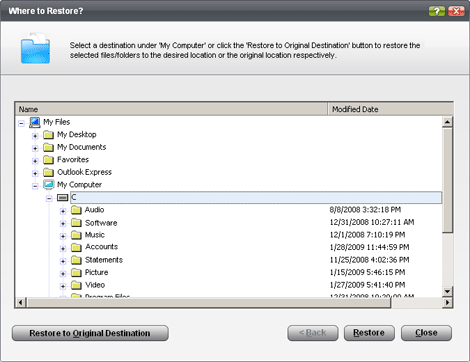Click the horizontal scrollbar left arrow
The width and height of the screenshot is (470, 362).
(x=21, y=303)
